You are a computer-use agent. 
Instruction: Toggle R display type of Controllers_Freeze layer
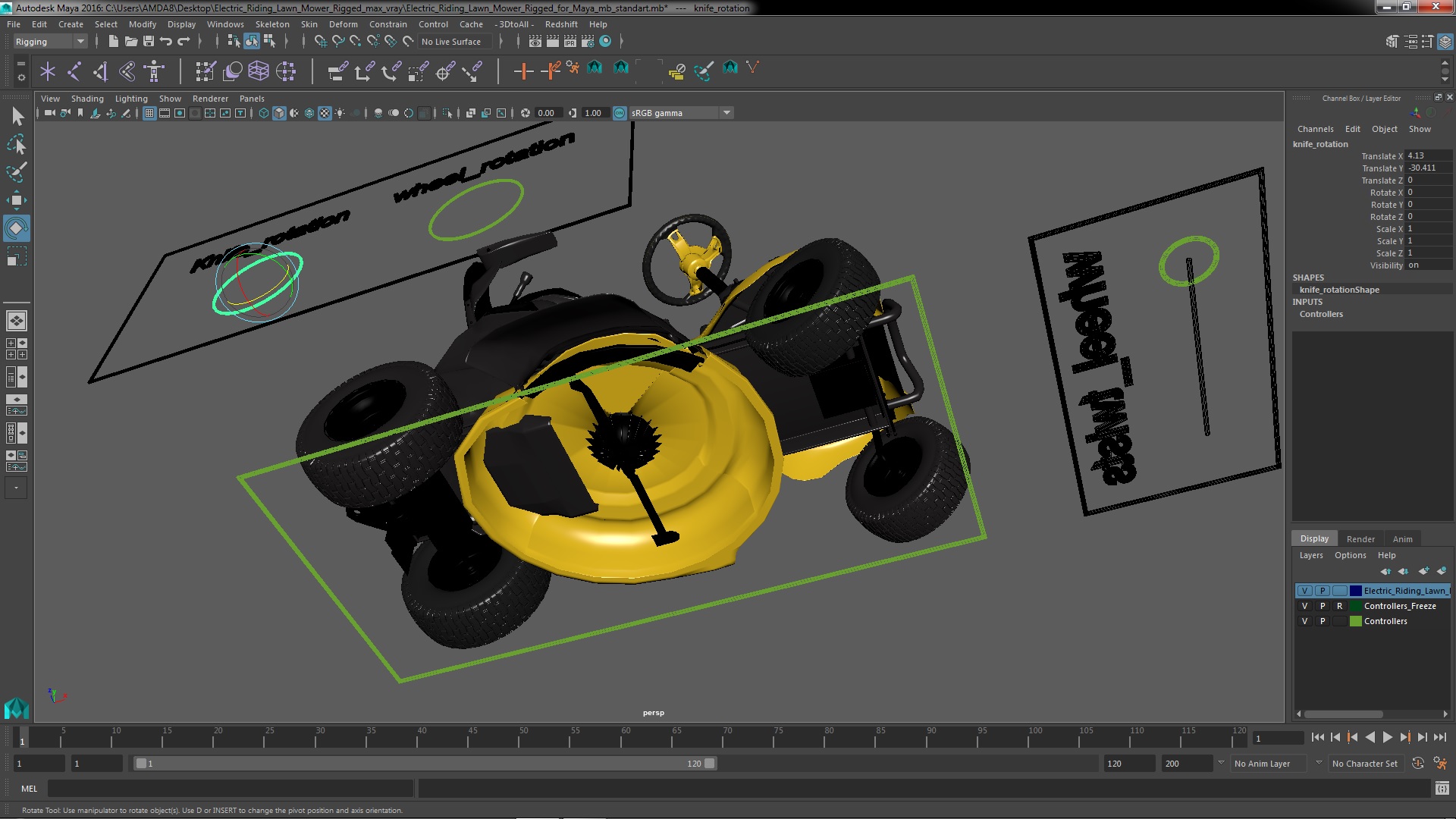pos(1339,606)
